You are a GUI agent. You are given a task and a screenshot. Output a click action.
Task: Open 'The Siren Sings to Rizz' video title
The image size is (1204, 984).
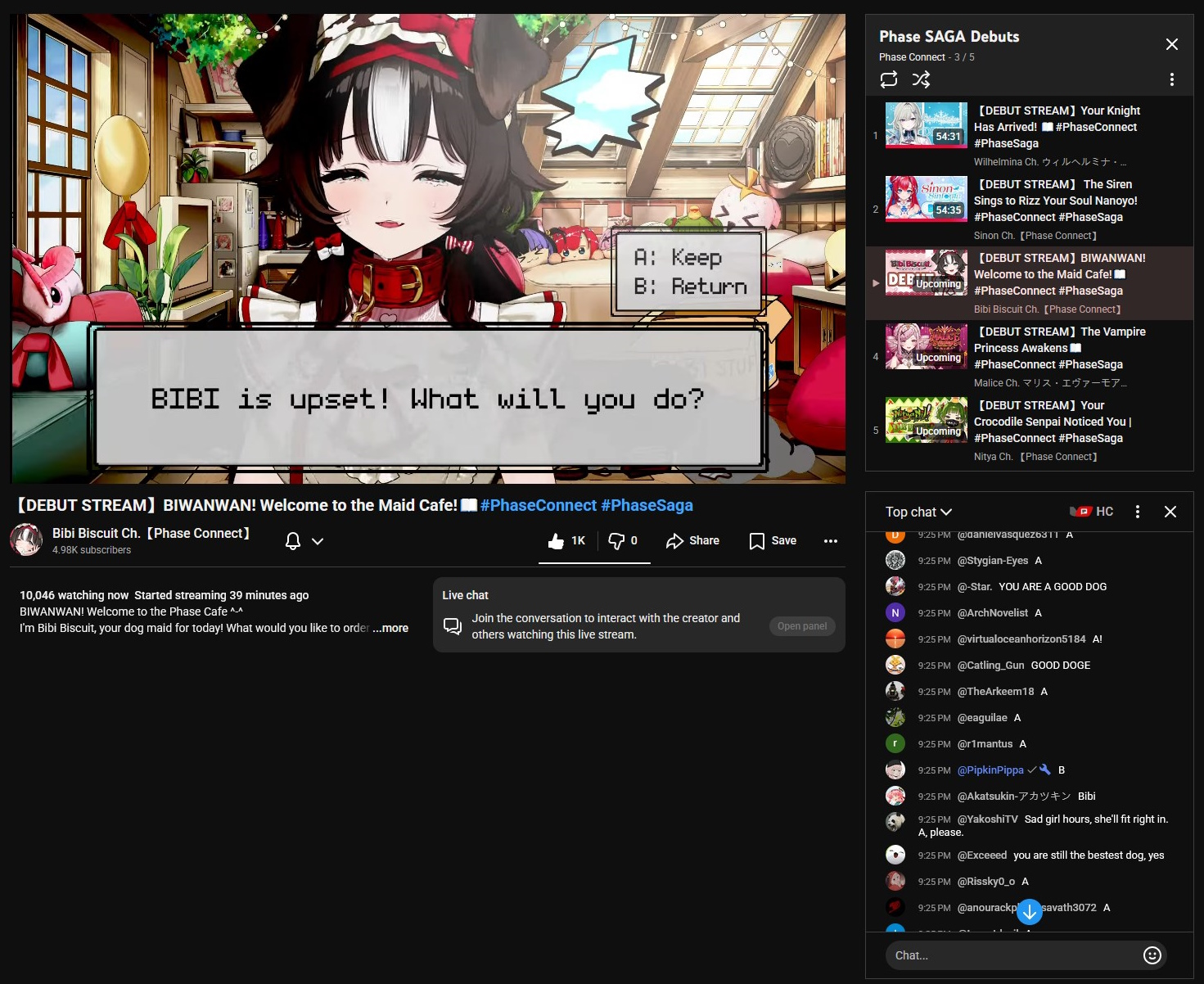1056,201
